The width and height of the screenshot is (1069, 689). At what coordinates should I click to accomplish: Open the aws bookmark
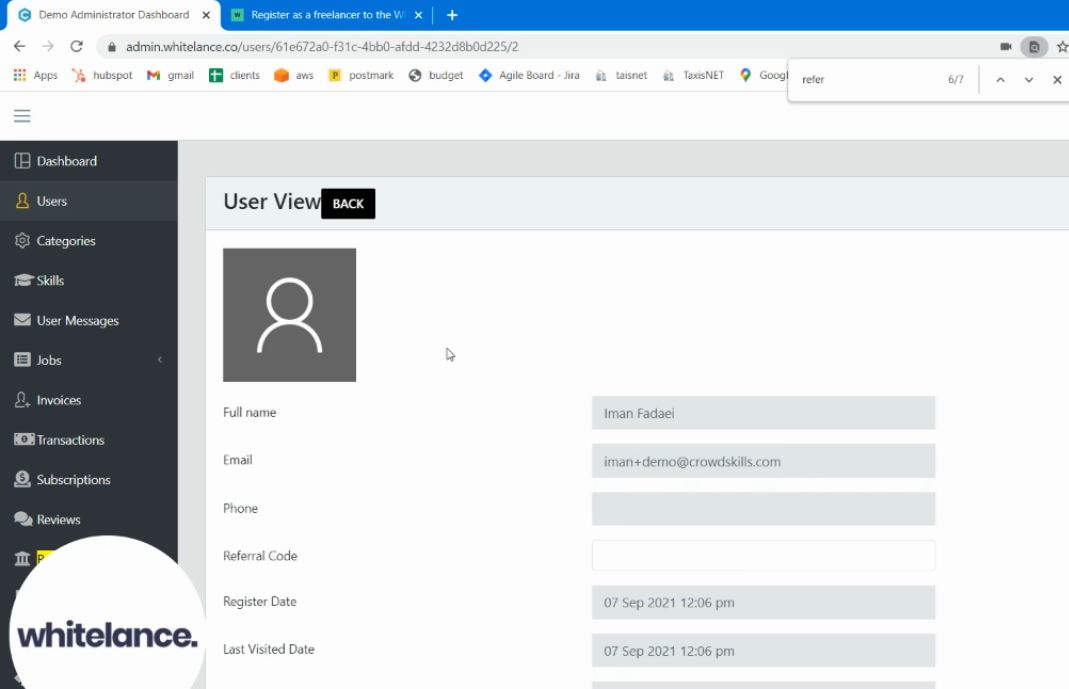tap(294, 75)
